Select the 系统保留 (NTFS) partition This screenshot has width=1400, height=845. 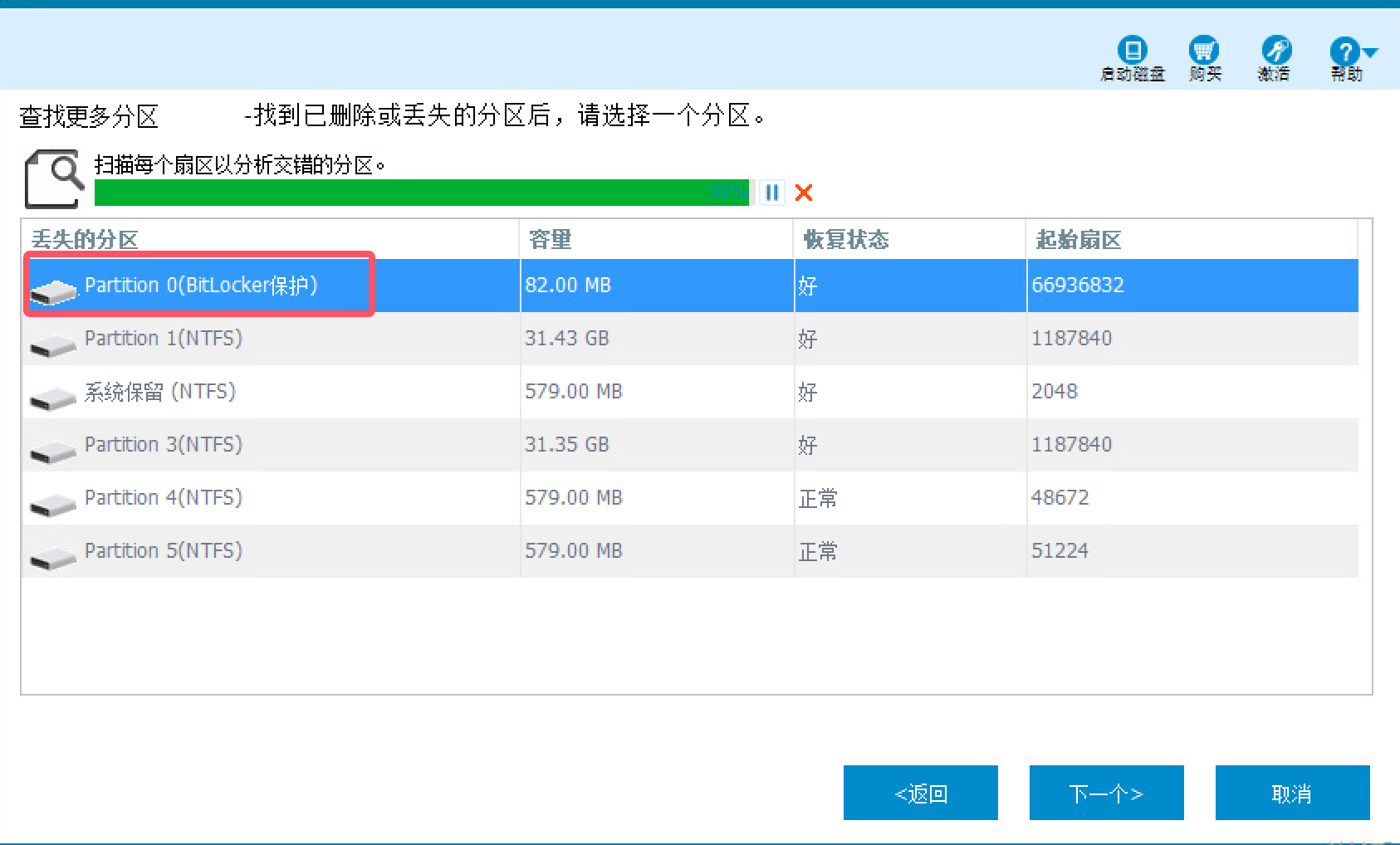160,392
